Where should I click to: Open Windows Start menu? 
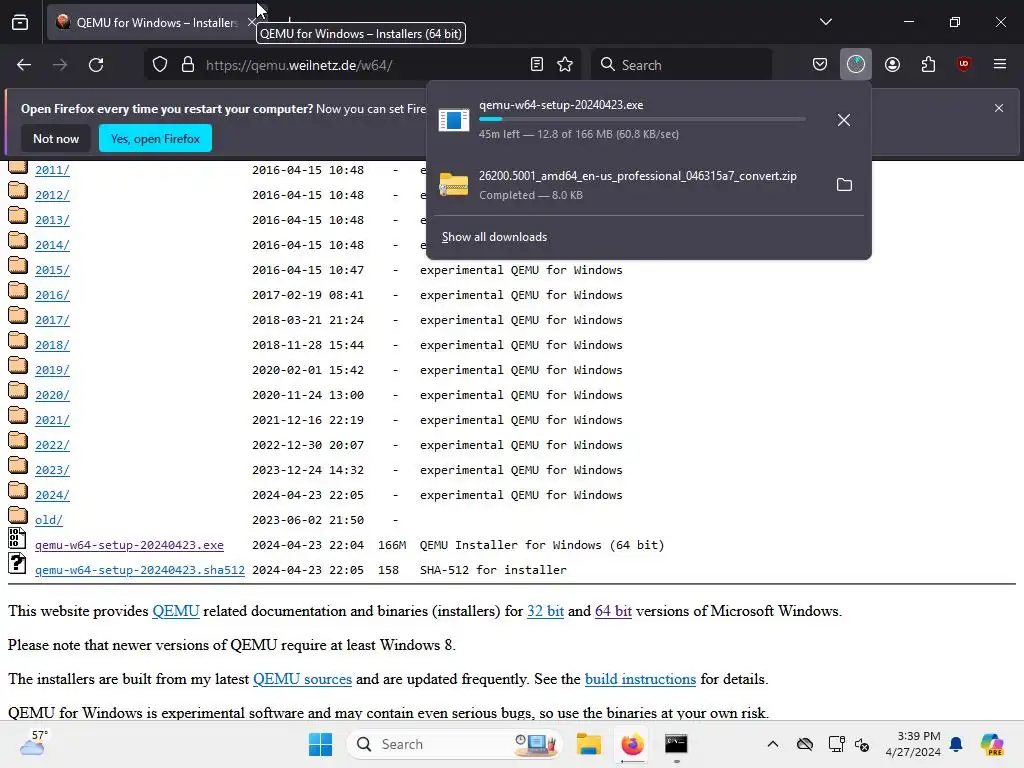tap(320, 744)
